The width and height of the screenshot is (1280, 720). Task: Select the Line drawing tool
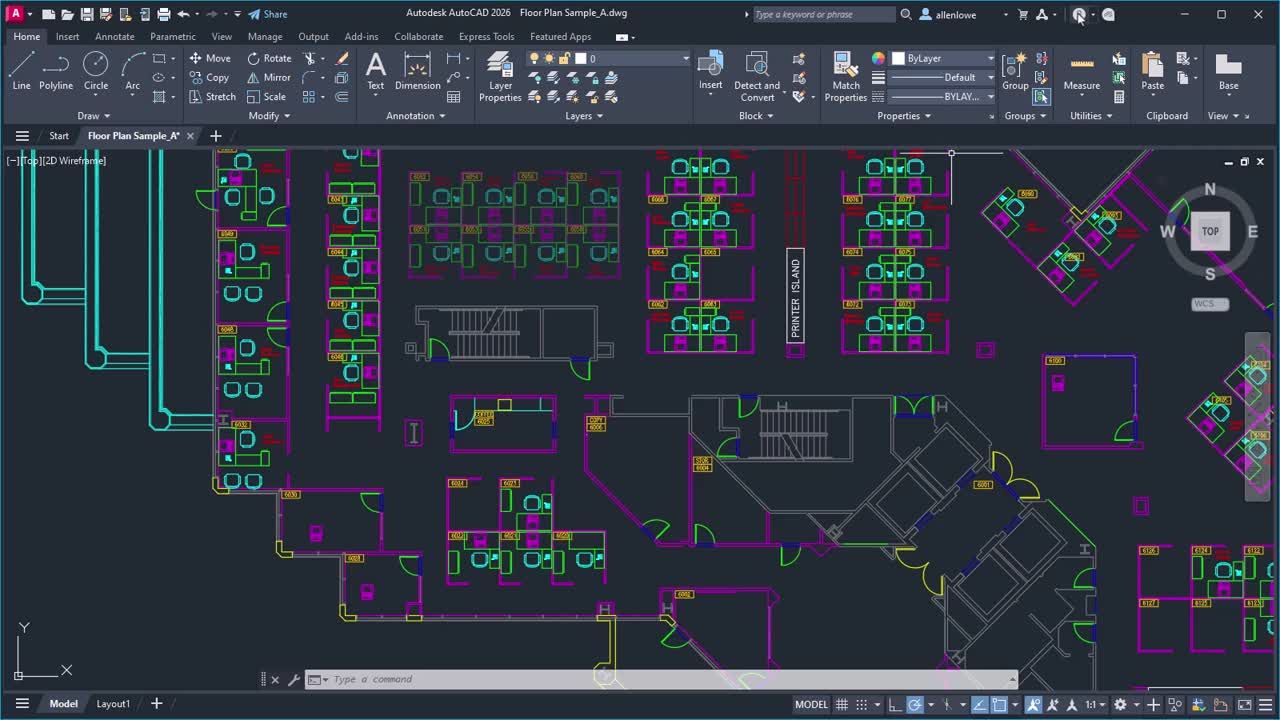point(21,70)
